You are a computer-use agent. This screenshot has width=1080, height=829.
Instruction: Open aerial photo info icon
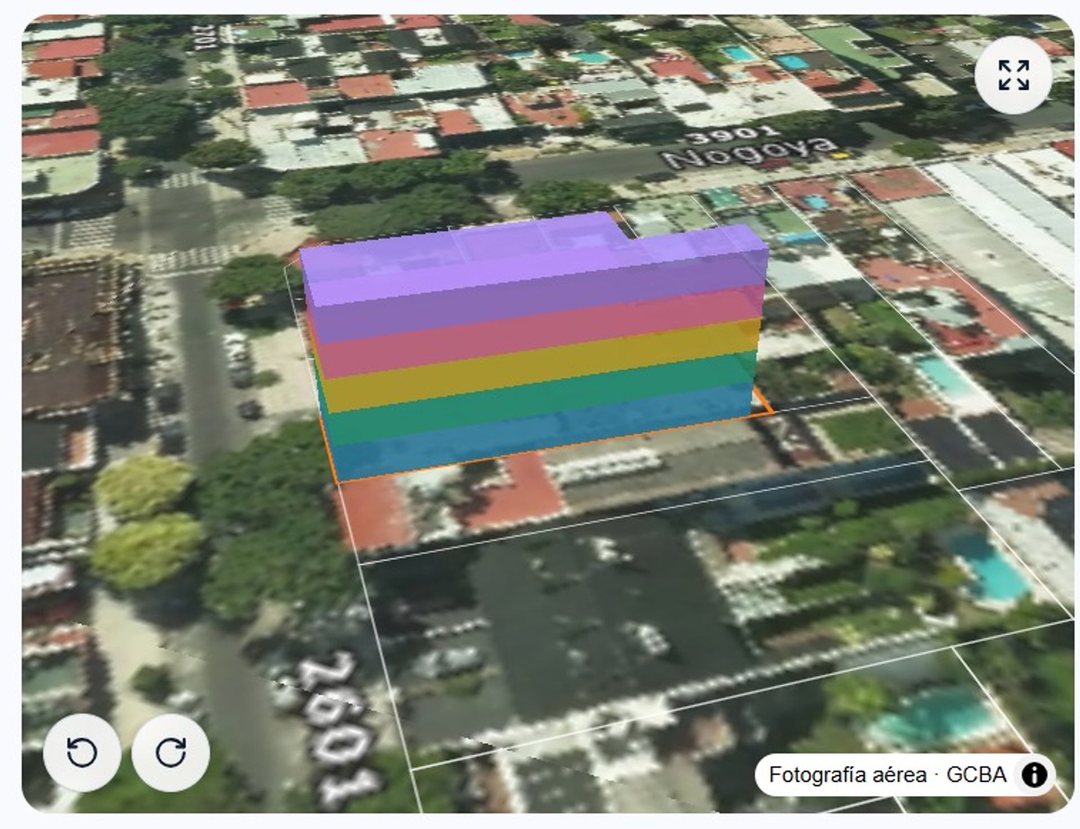[1035, 775]
